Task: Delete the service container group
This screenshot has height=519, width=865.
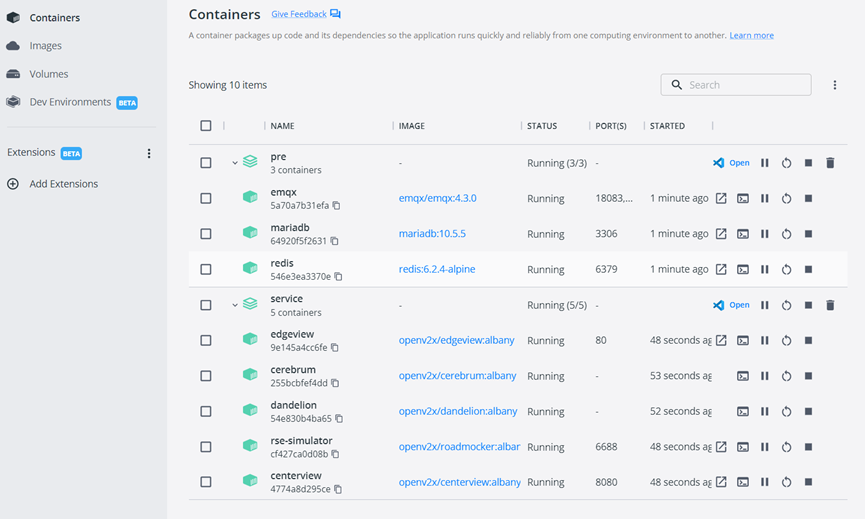Action: 830,305
